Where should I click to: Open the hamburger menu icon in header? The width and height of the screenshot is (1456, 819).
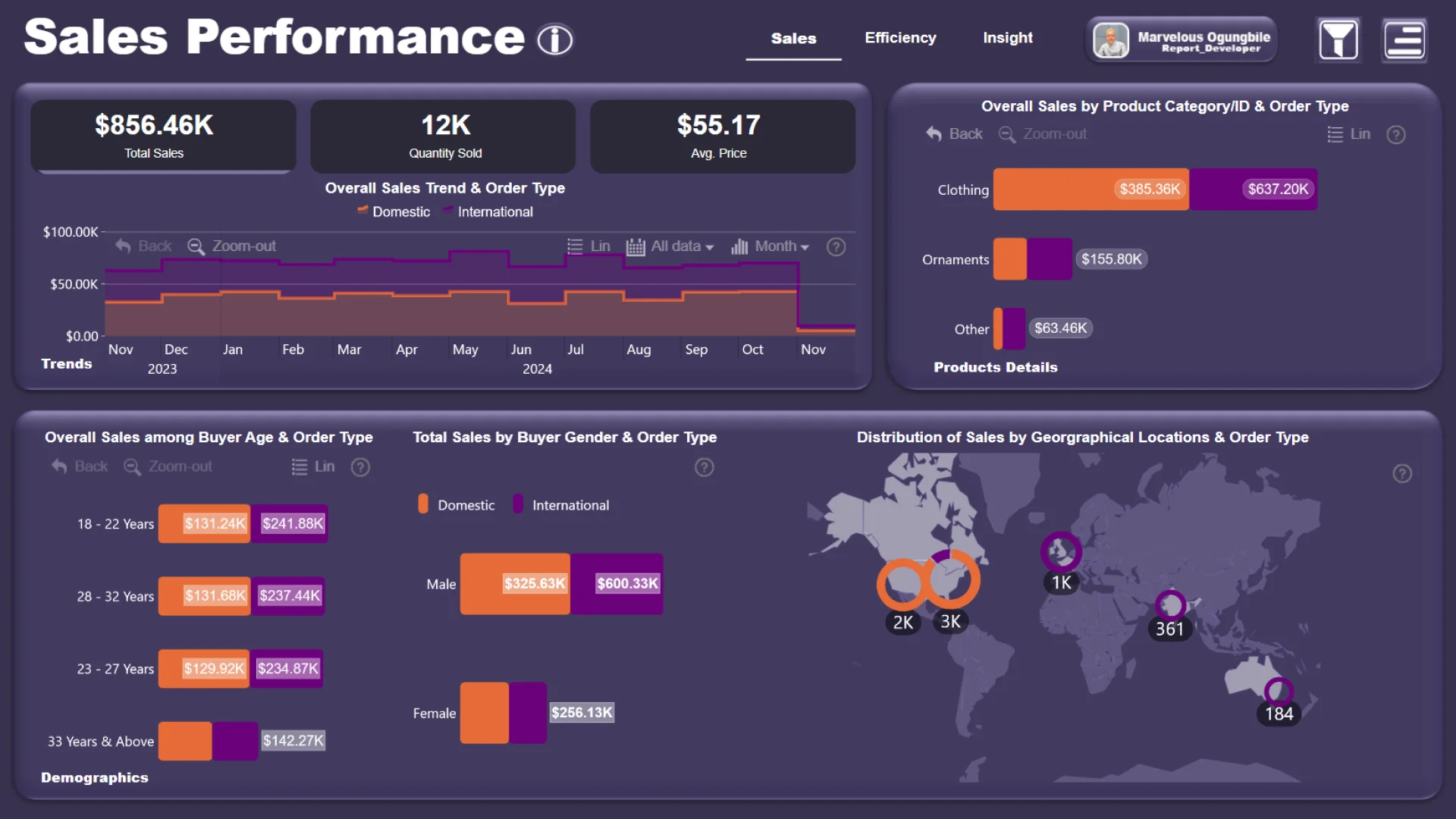[x=1404, y=39]
